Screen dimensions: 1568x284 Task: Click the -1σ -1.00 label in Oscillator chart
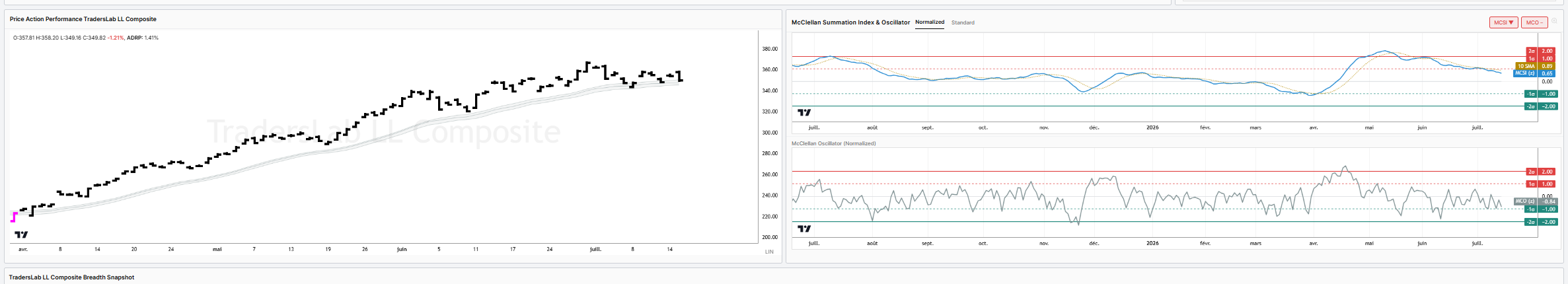click(x=1540, y=209)
